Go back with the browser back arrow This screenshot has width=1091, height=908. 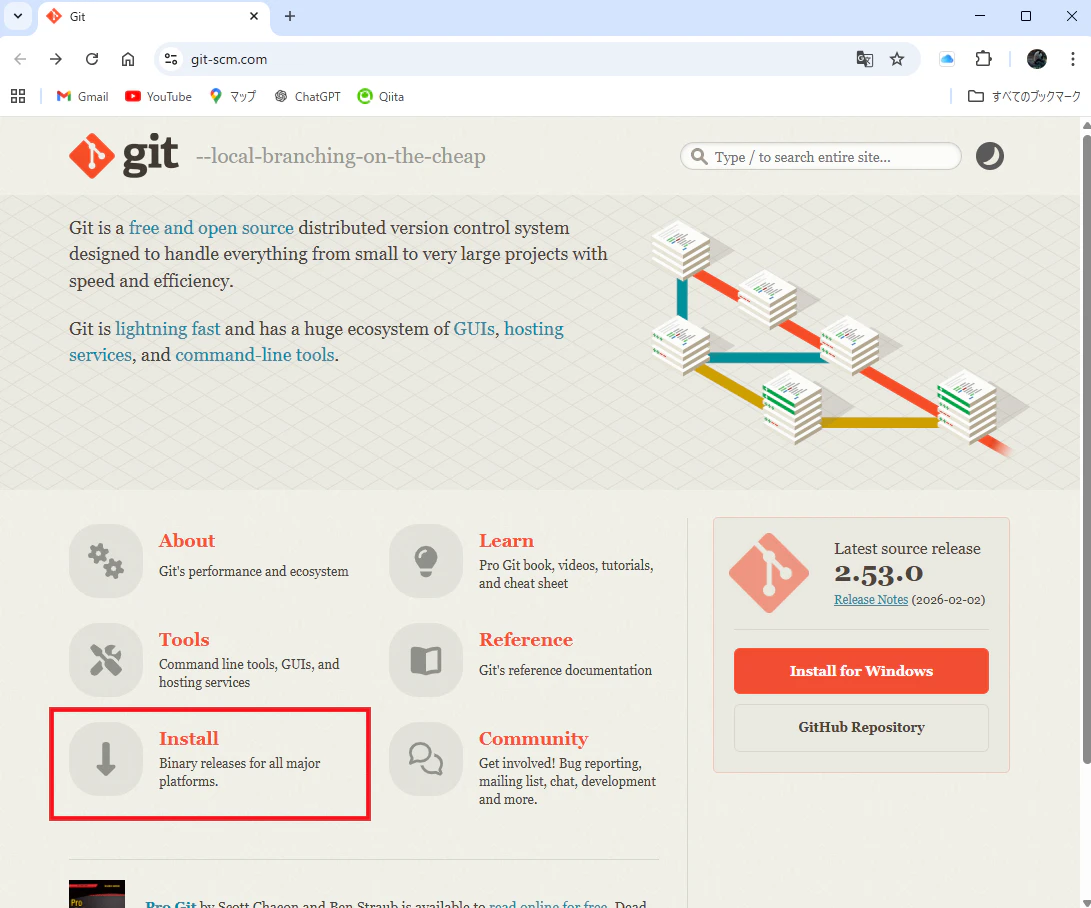click(x=20, y=59)
